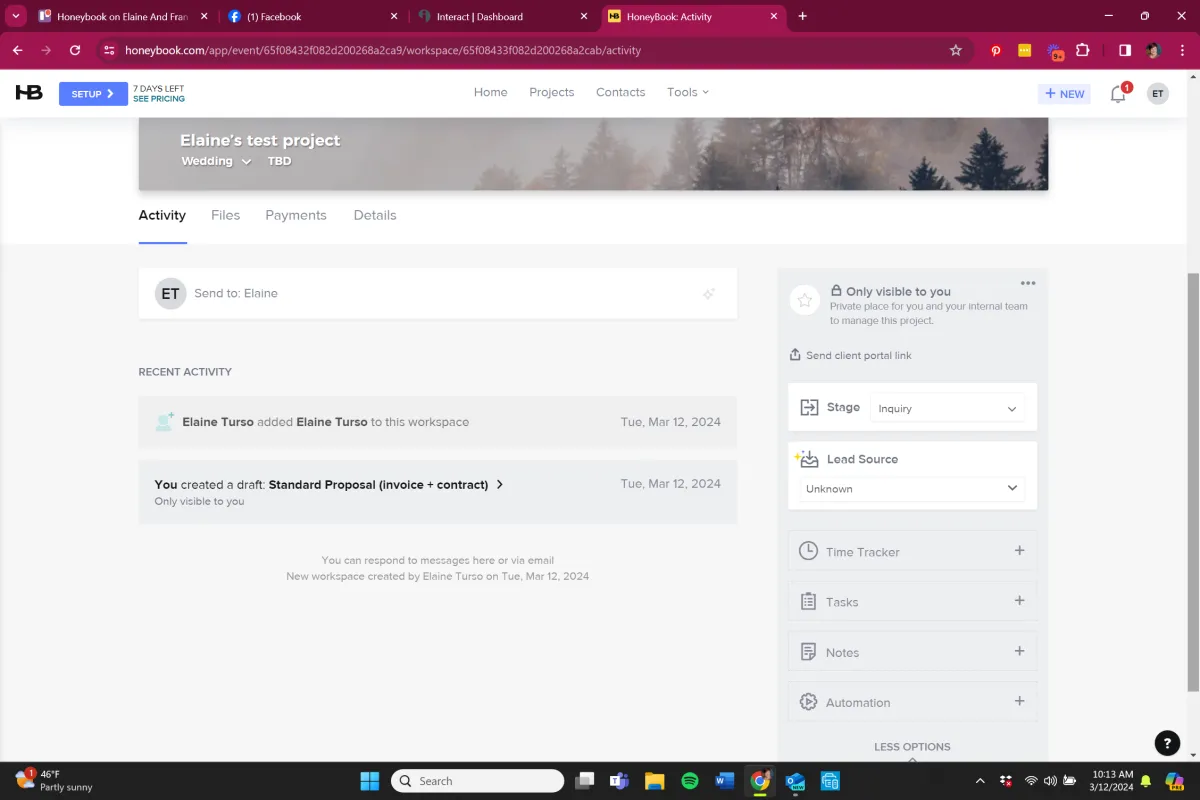Switch to the Payments tab
The image size is (1200, 800).
pos(296,215)
